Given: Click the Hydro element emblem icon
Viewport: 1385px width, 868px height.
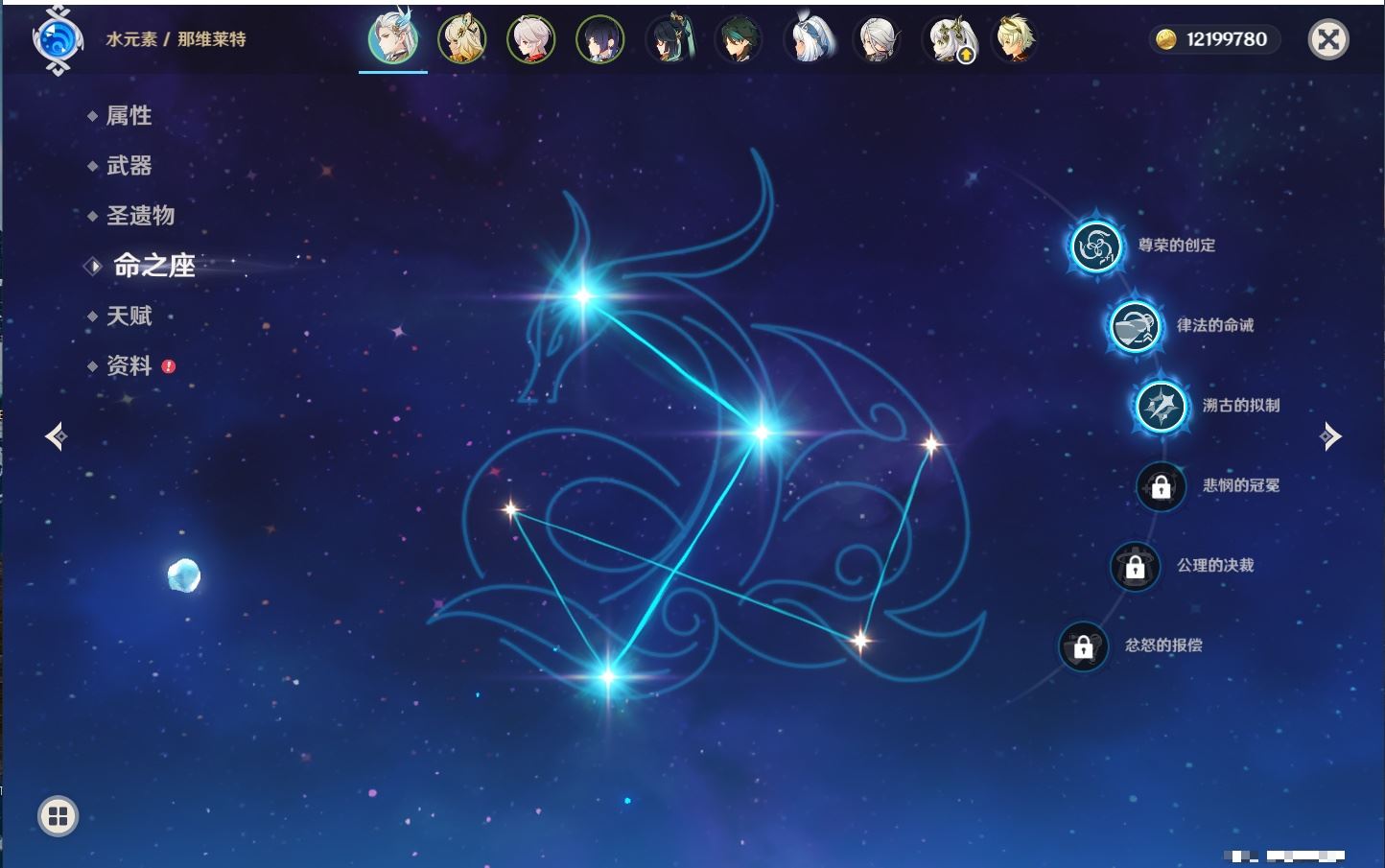Looking at the screenshot, I should (x=58, y=40).
